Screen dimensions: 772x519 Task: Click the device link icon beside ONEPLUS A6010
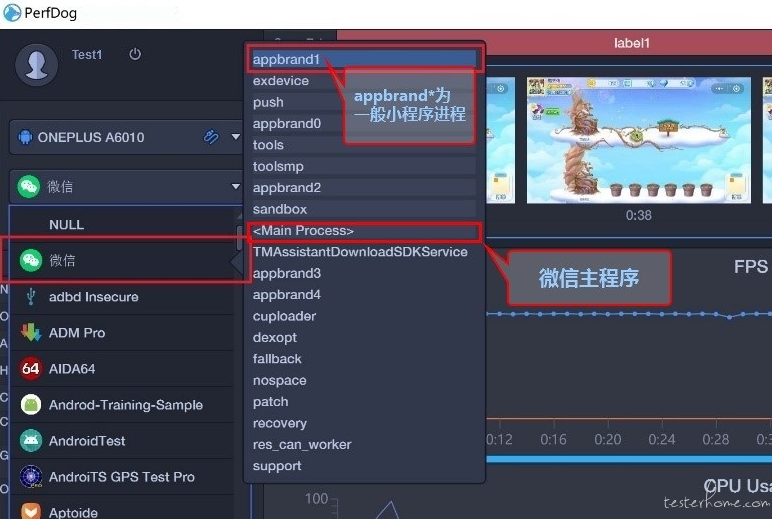pos(211,136)
